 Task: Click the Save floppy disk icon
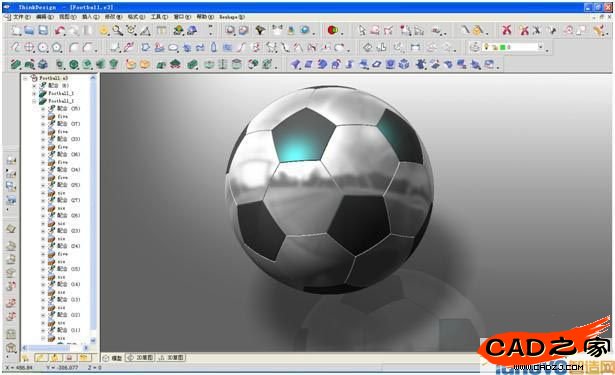click(x=44, y=30)
